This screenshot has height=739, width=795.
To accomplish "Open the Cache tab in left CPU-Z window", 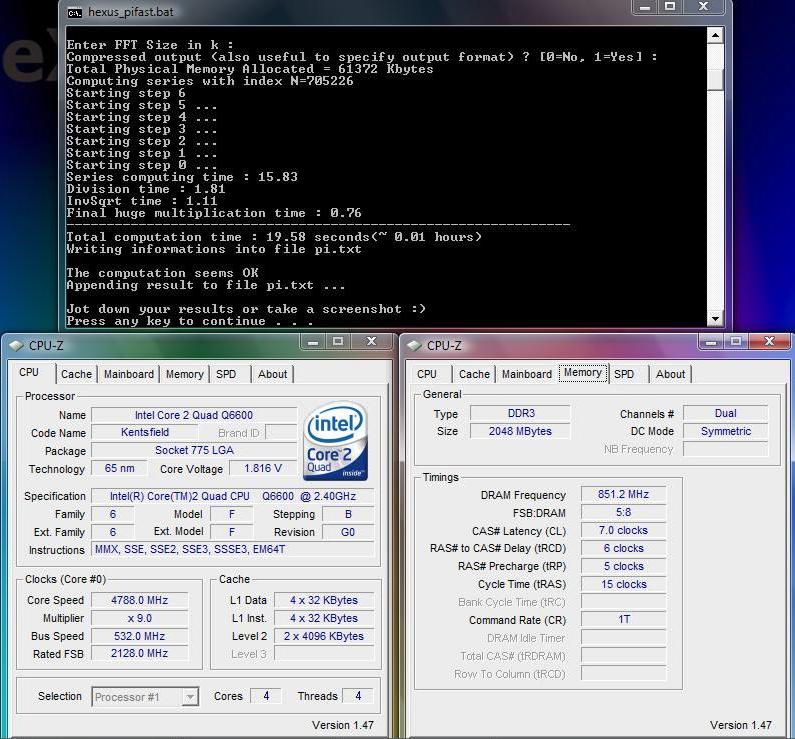I will [76, 374].
